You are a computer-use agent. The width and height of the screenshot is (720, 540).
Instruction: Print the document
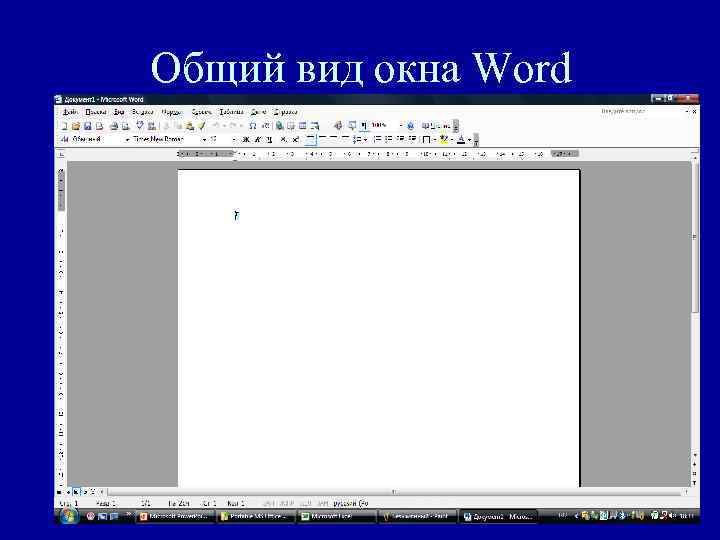pos(113,126)
